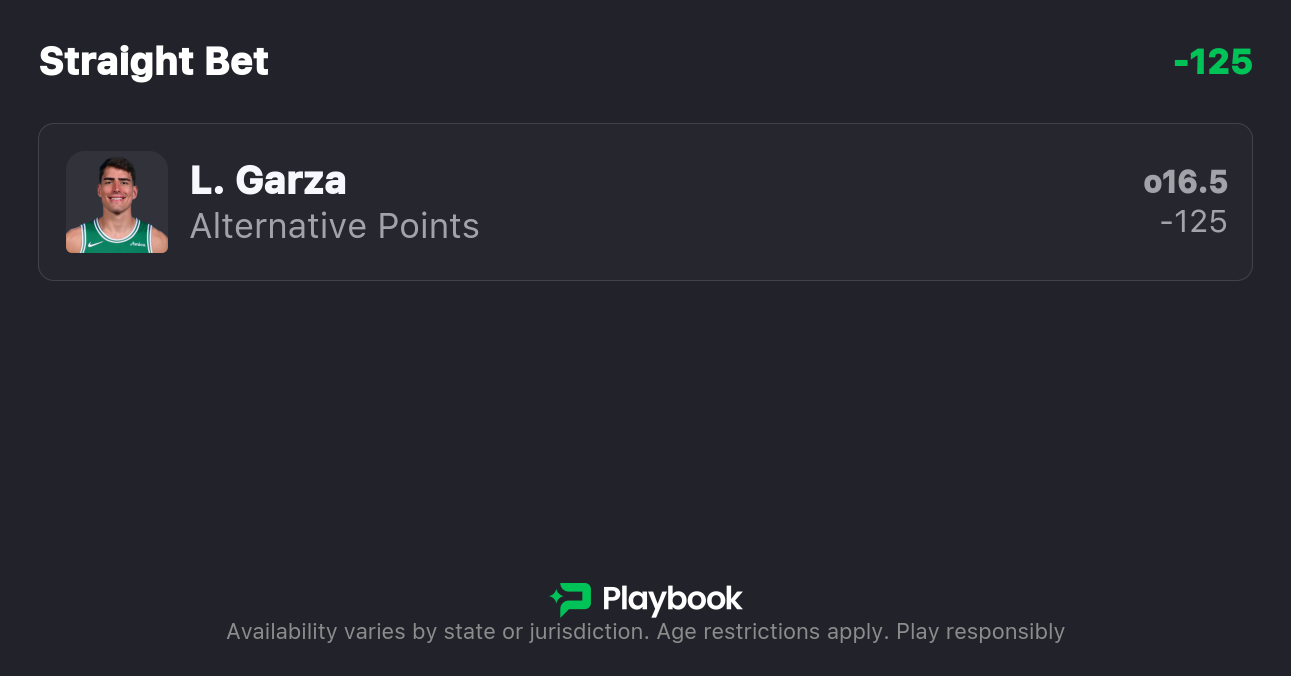Click the L. Garza player name
Viewport: 1291px width, 676px height.
268,181
